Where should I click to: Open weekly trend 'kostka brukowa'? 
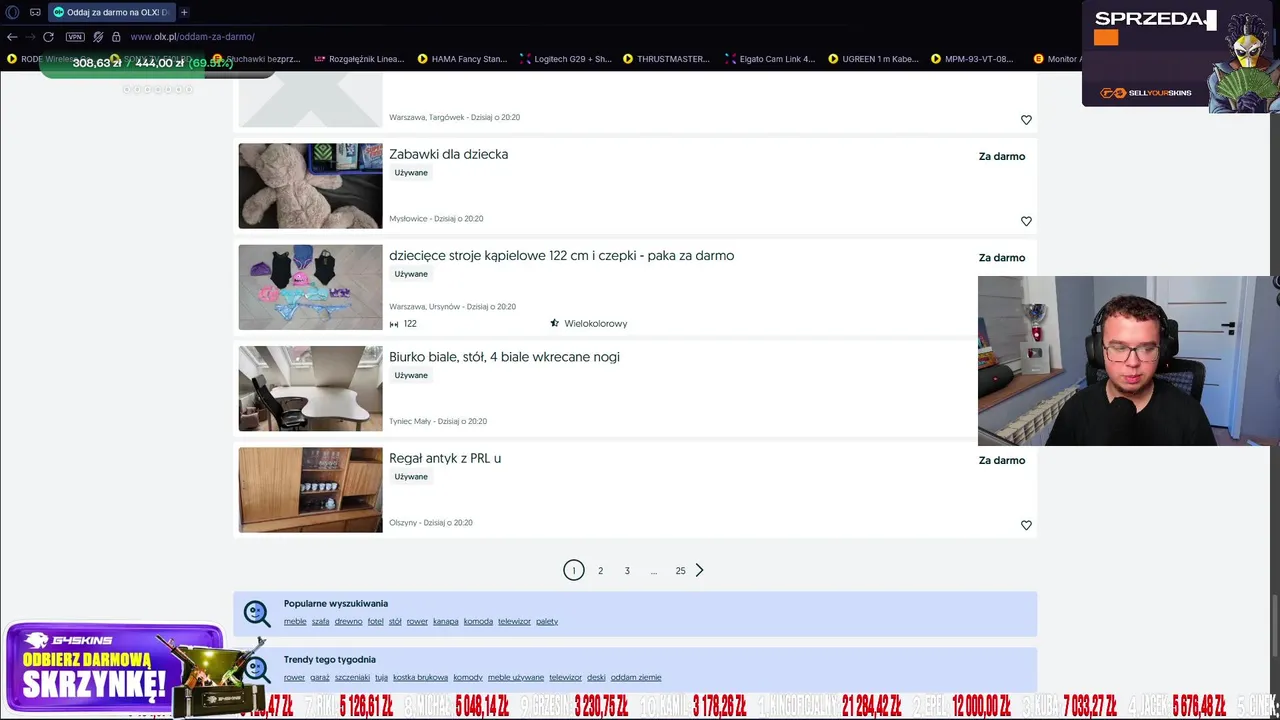420,677
